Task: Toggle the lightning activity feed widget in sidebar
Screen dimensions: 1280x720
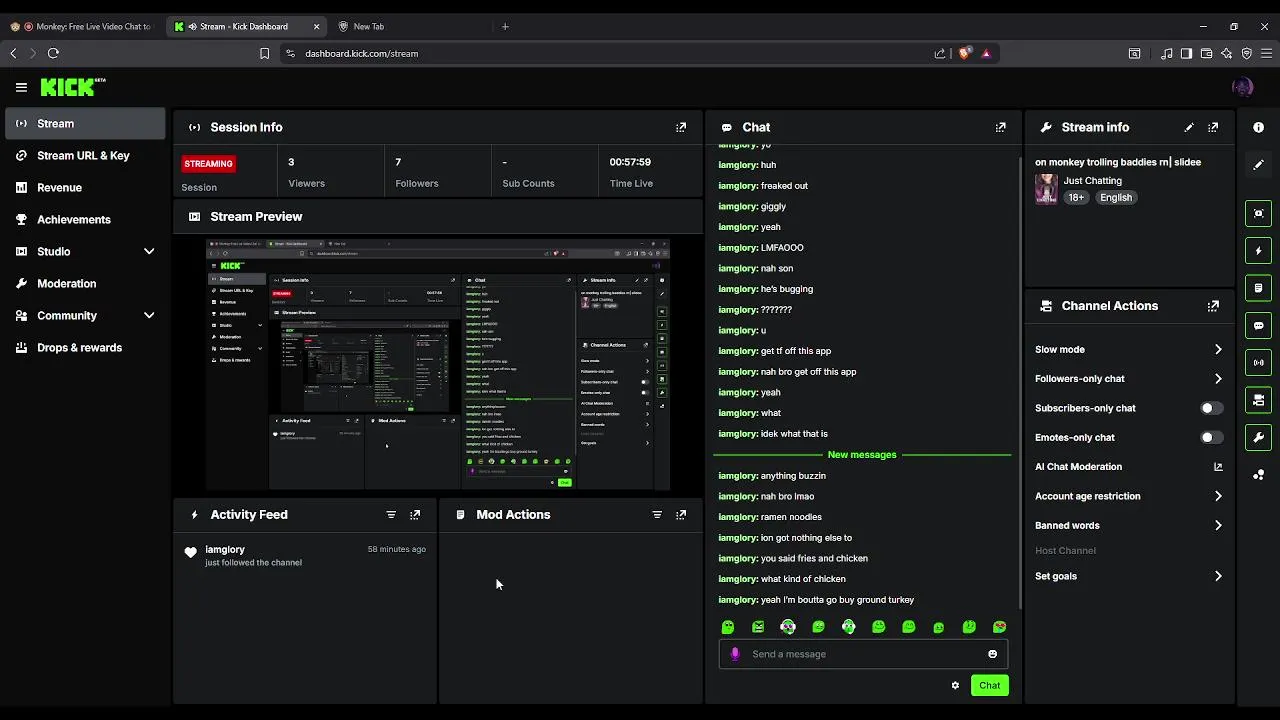Action: (1258, 250)
